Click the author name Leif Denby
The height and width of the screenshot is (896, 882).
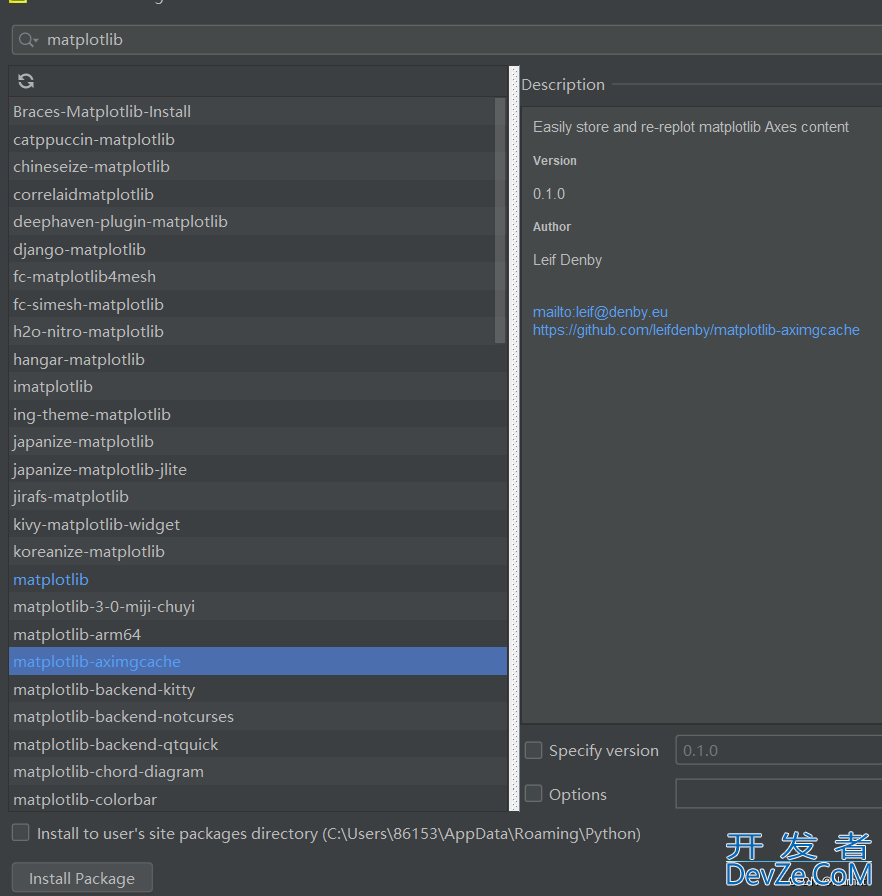pos(567,260)
